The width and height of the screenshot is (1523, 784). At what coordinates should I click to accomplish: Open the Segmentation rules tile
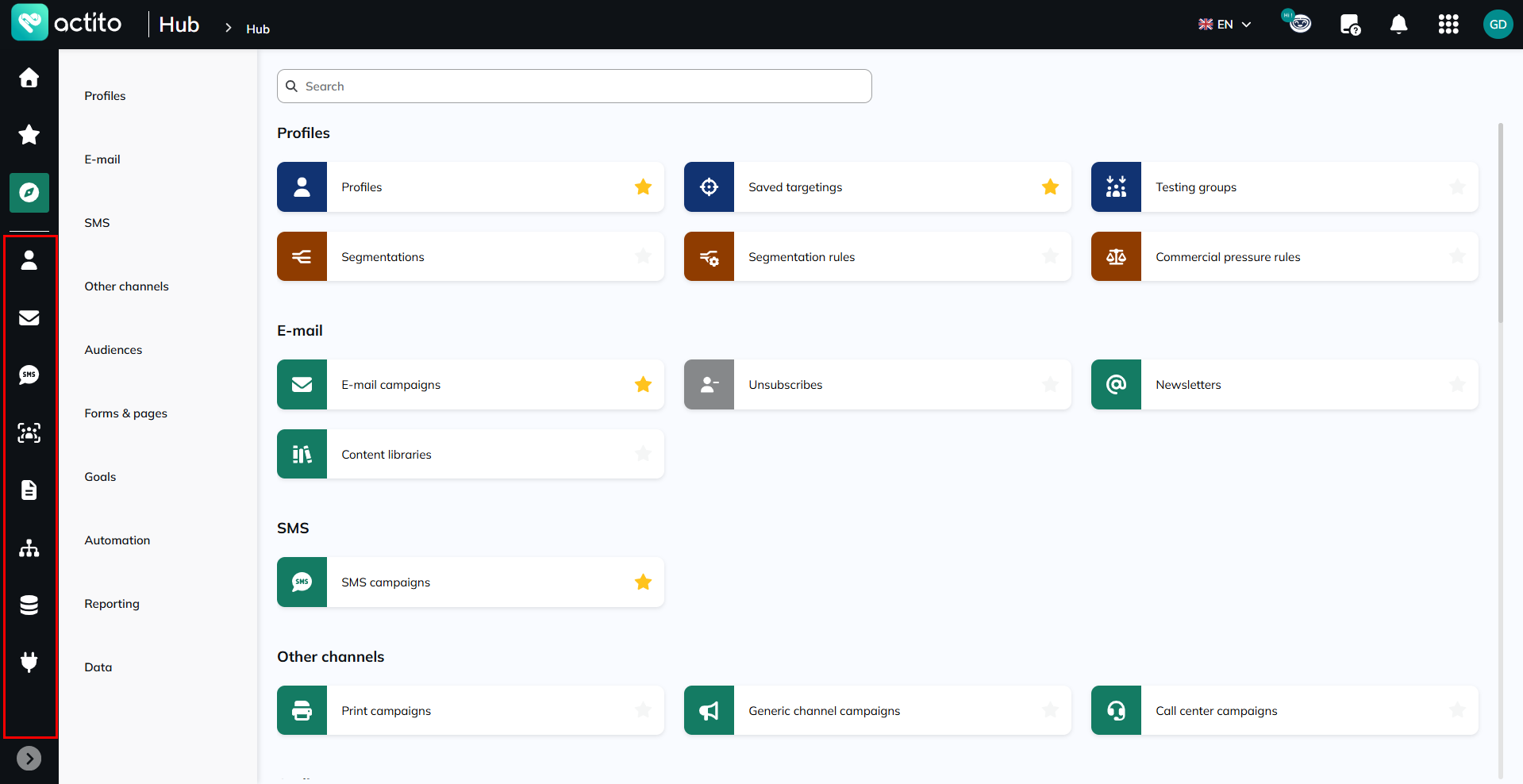[878, 256]
